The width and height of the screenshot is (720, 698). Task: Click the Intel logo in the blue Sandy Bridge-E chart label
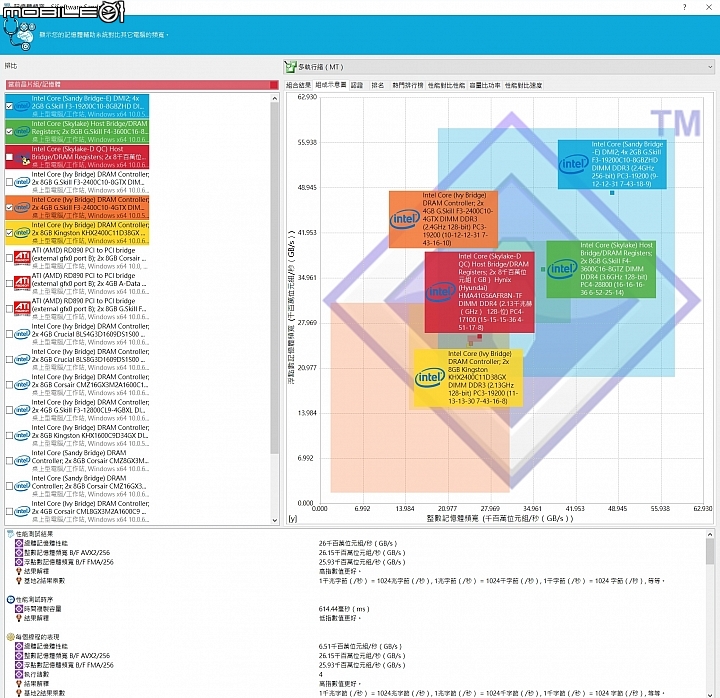574,164
